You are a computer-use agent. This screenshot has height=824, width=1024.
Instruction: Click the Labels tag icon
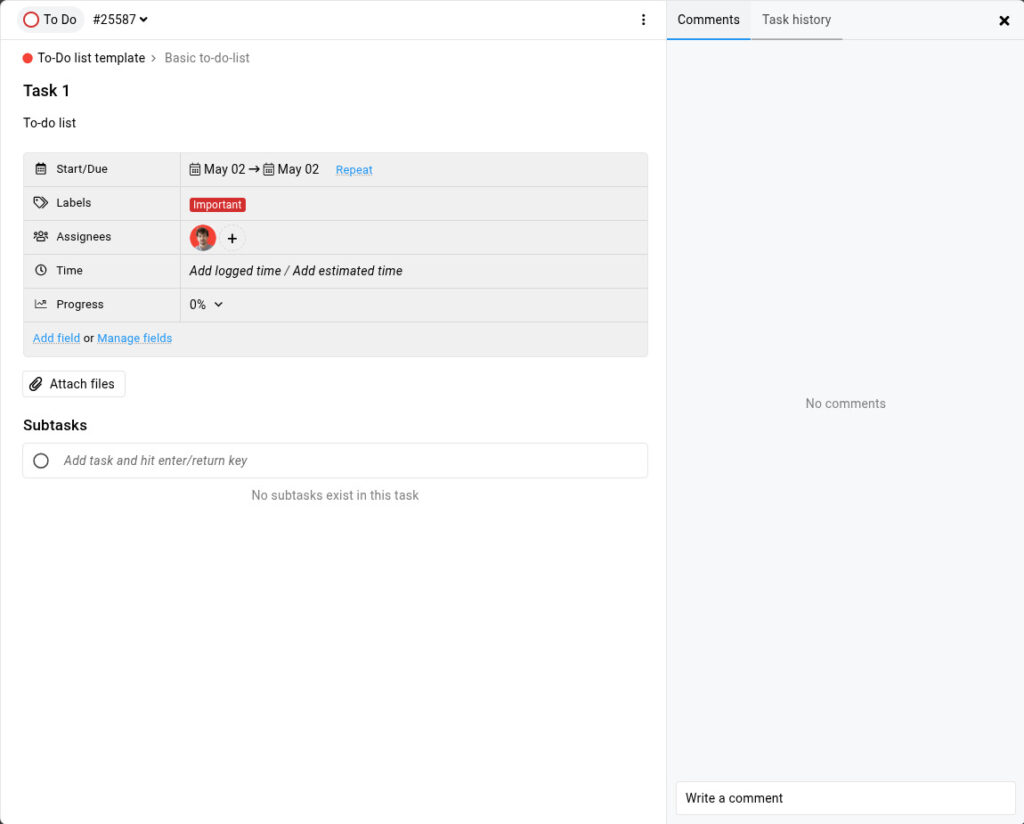(x=40, y=203)
